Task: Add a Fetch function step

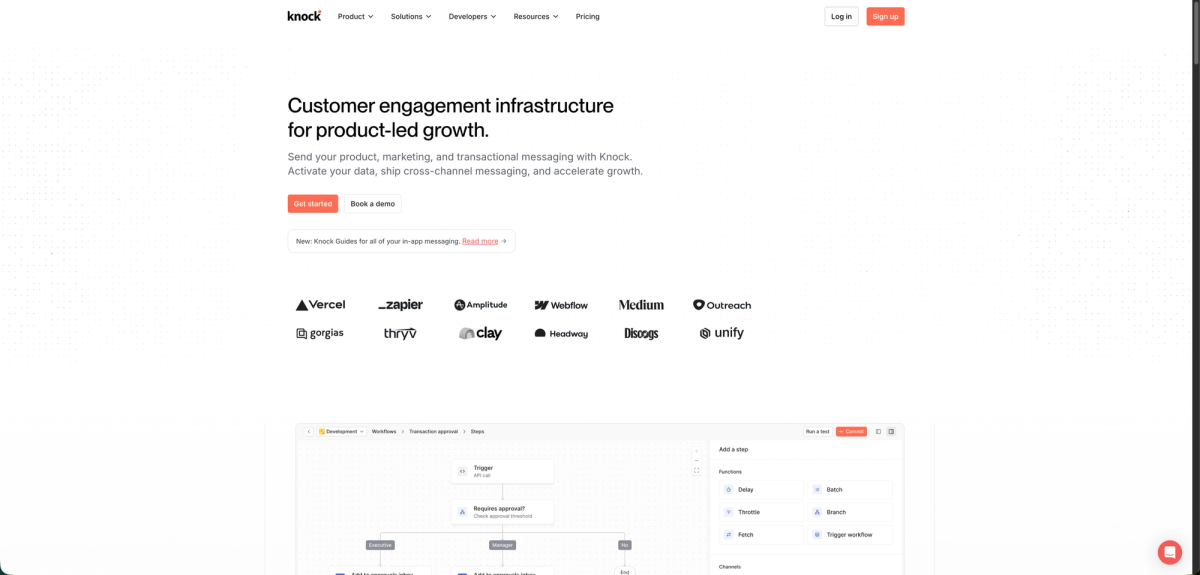Action: click(762, 535)
